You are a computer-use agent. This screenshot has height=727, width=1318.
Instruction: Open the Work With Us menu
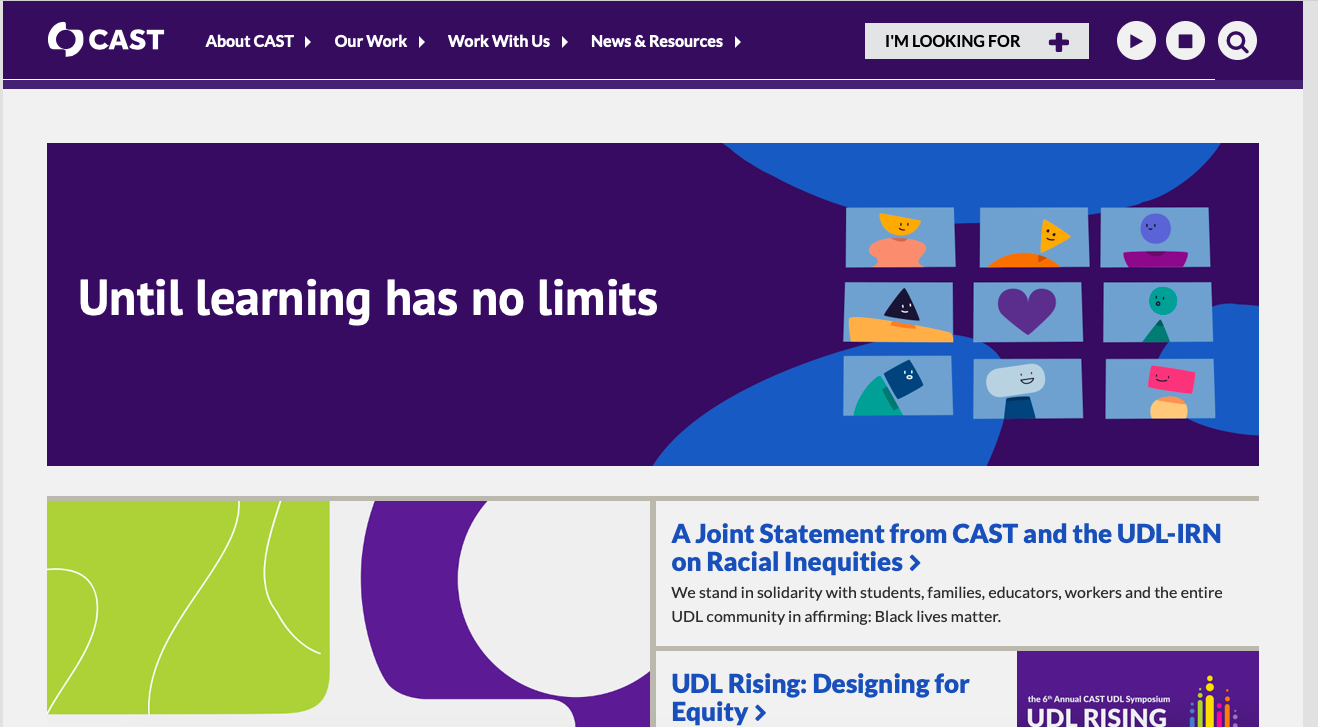[x=498, y=41]
